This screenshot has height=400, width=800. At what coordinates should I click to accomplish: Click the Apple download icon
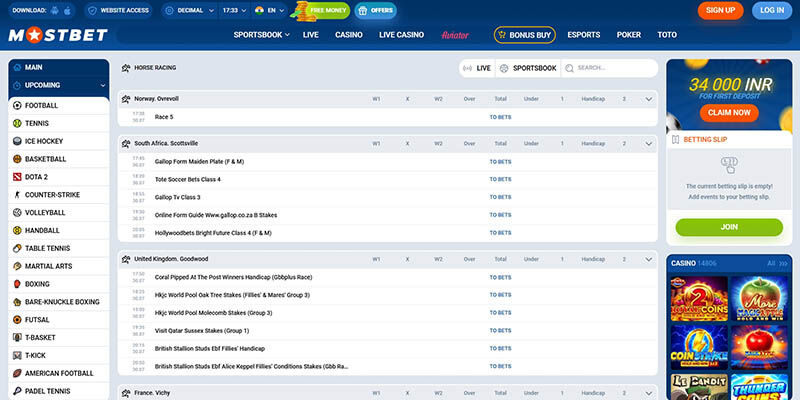pos(67,10)
